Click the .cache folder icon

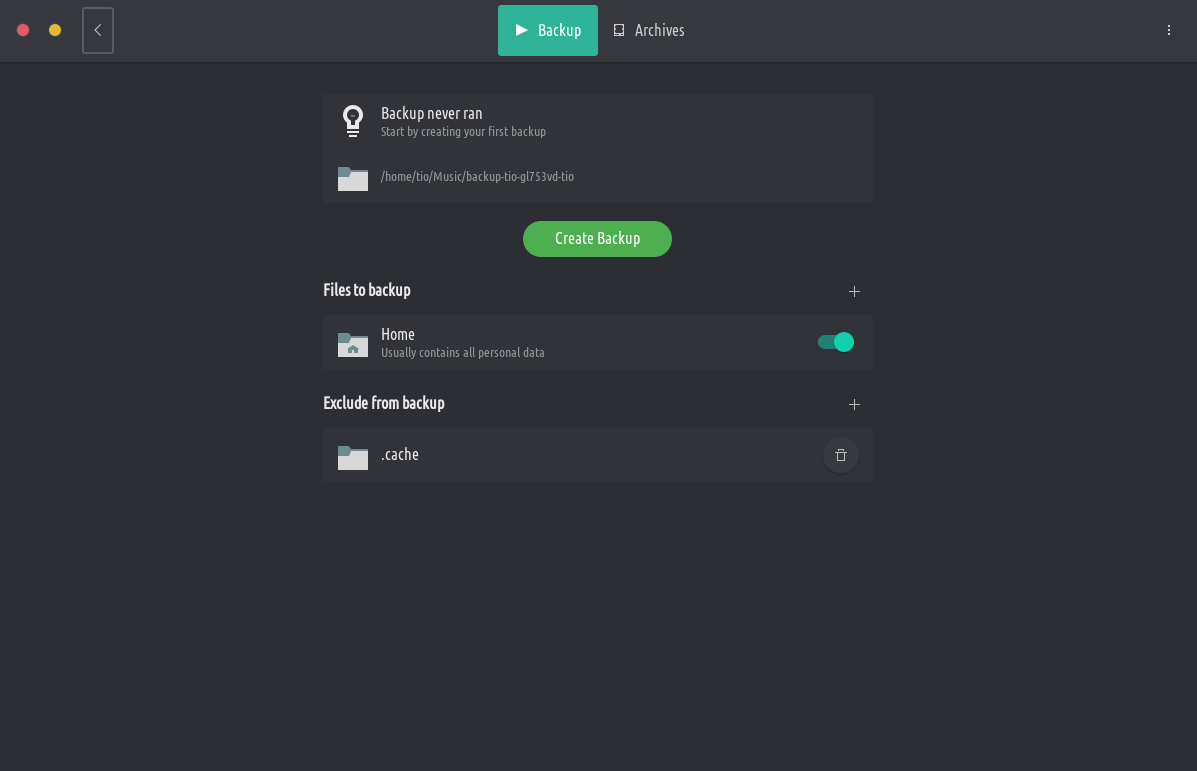pos(353,456)
